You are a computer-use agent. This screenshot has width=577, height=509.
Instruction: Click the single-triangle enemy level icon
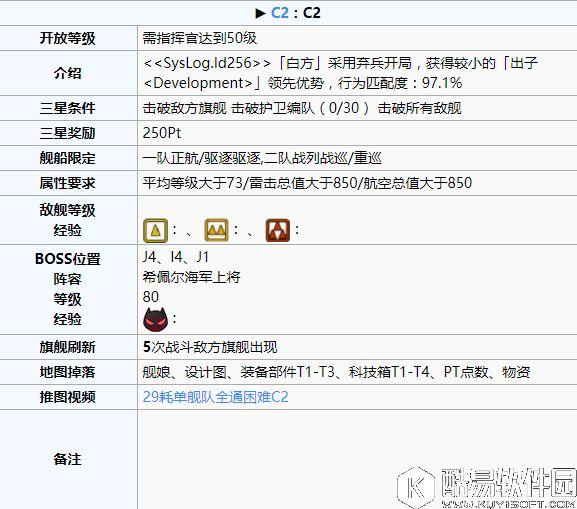point(155,230)
